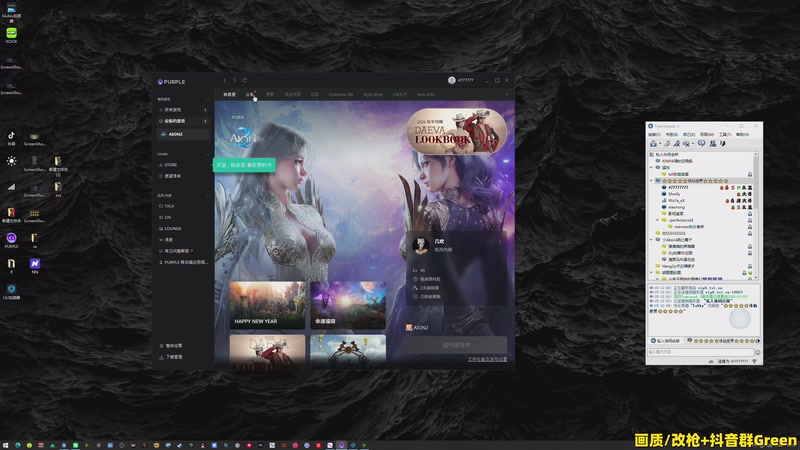Collapse the STORE section header in PURPLE
Screen dimensions: 800x450
tap(208, 154)
